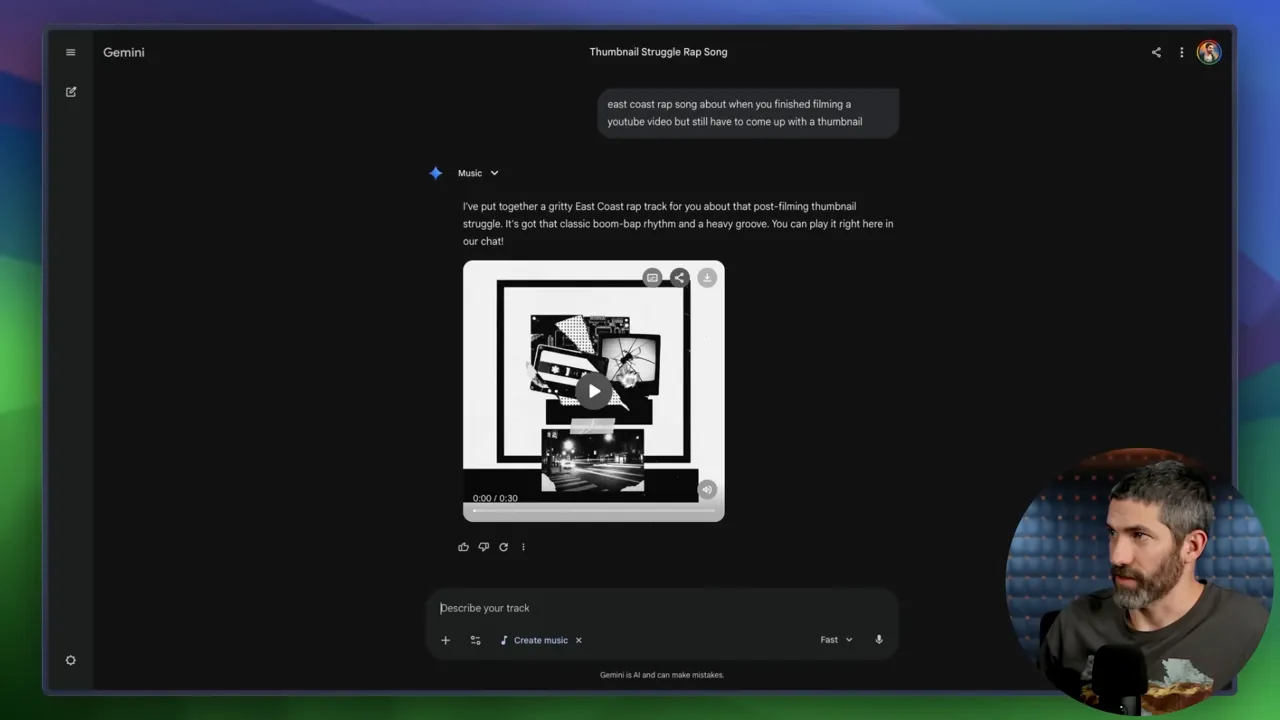The image size is (1280, 720).
Task: Add attachment with the plus icon
Action: [x=446, y=640]
